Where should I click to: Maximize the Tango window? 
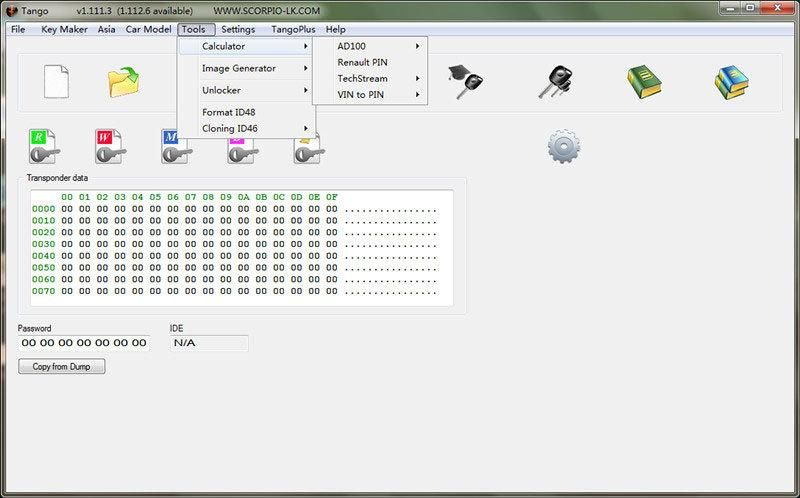pos(751,8)
